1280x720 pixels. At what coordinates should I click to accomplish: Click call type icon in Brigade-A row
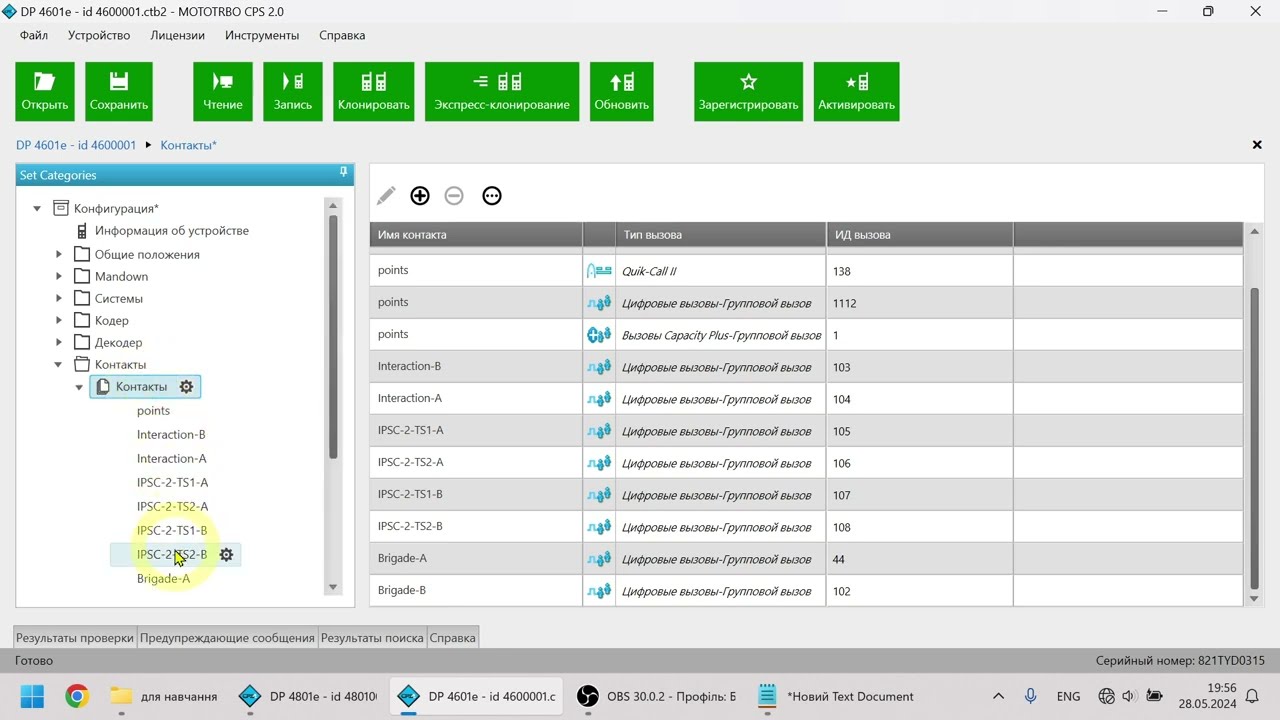point(599,559)
